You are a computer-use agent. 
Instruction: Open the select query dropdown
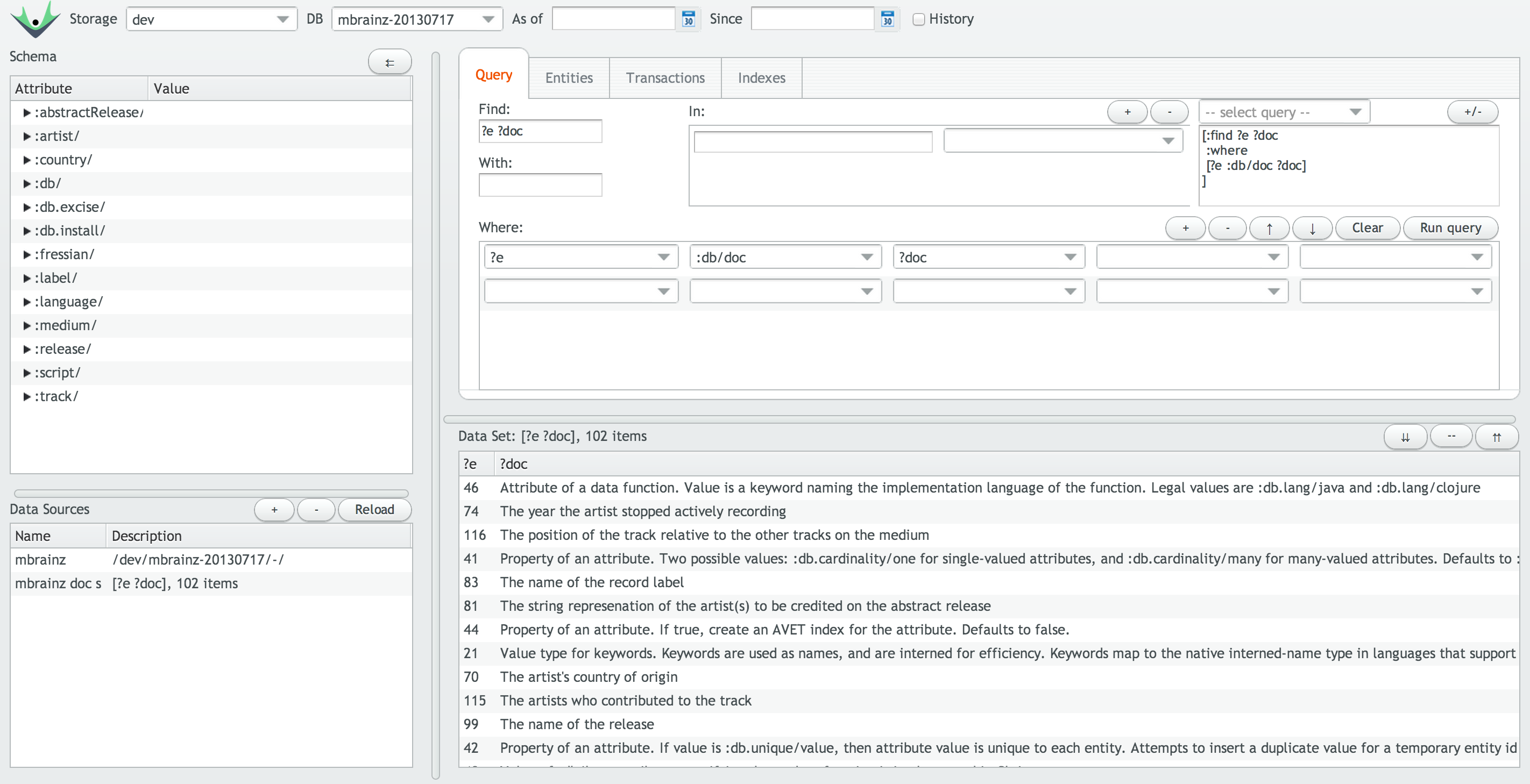click(x=1284, y=111)
